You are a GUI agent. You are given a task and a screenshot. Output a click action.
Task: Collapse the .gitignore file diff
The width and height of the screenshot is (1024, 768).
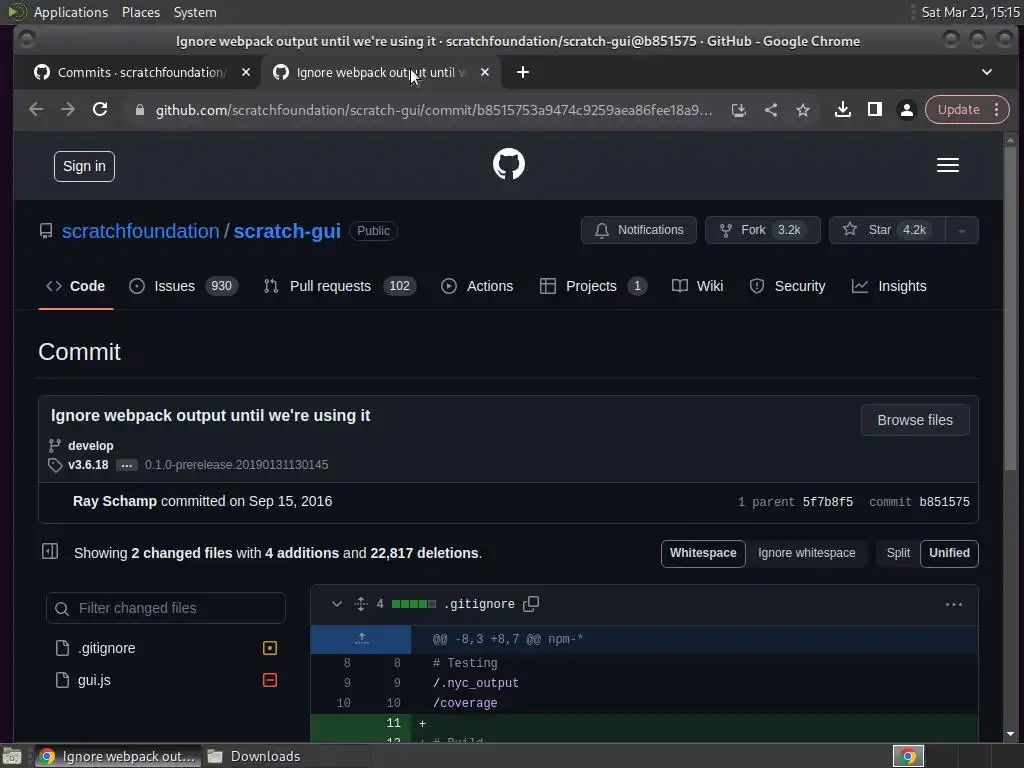pos(336,604)
